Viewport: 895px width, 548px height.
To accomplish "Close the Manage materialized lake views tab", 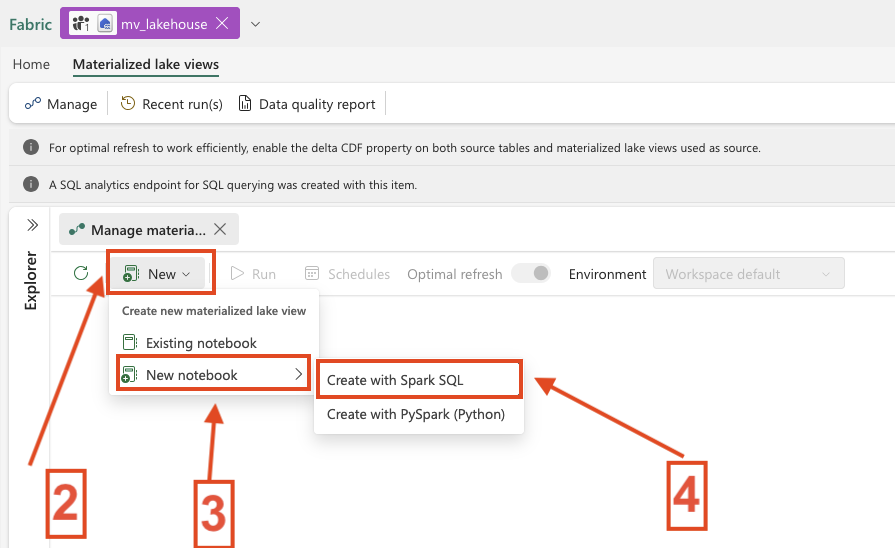I will 220,230.
